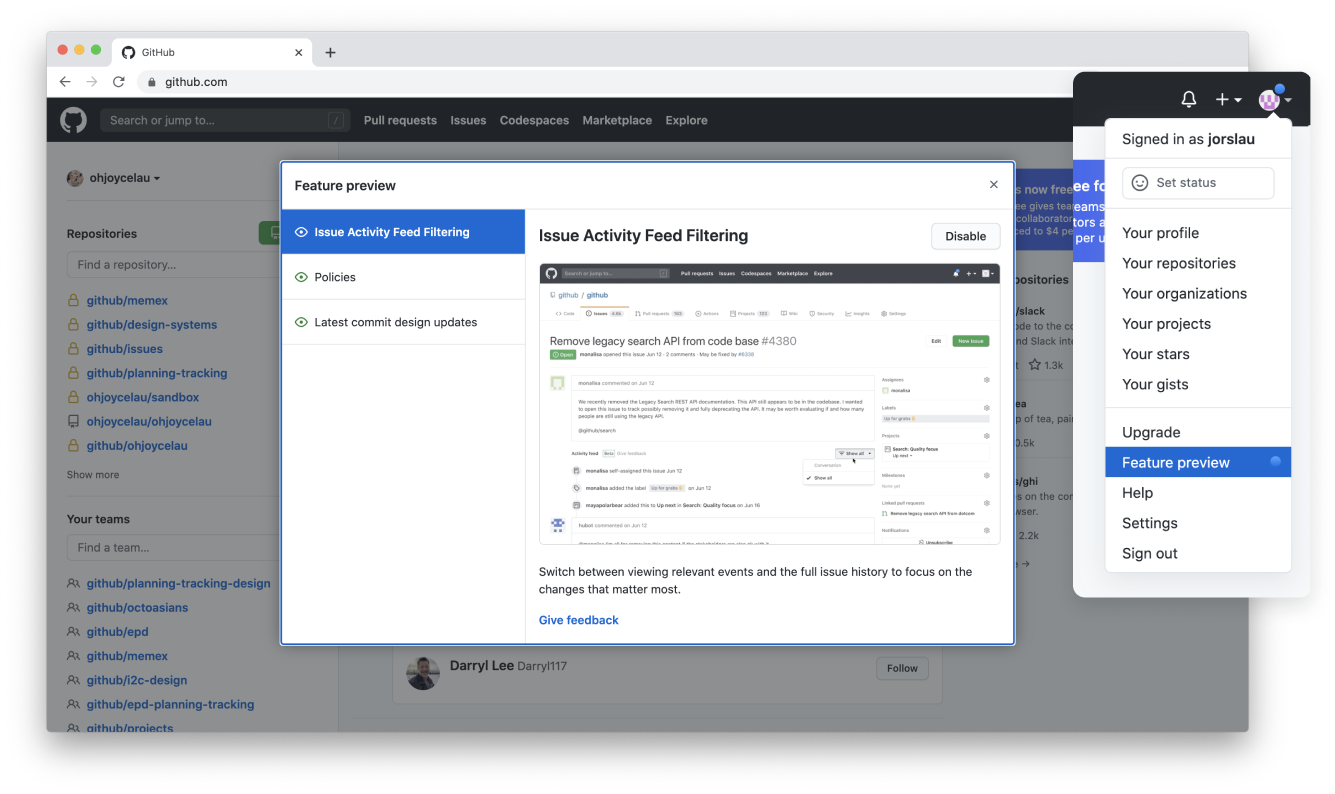Toggle eye icon for Latest commit design updates
The width and height of the screenshot is (1335, 794).
point(301,322)
